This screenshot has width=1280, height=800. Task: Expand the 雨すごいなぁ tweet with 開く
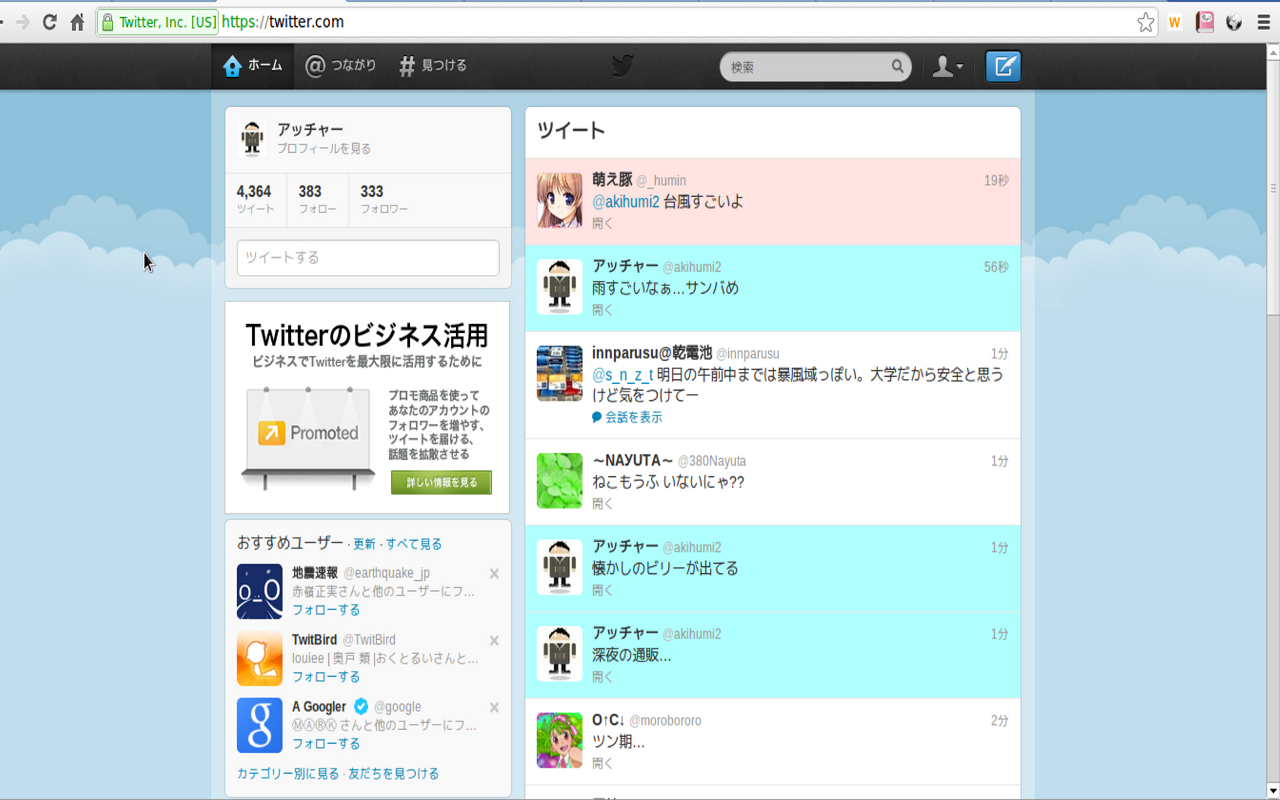click(603, 310)
